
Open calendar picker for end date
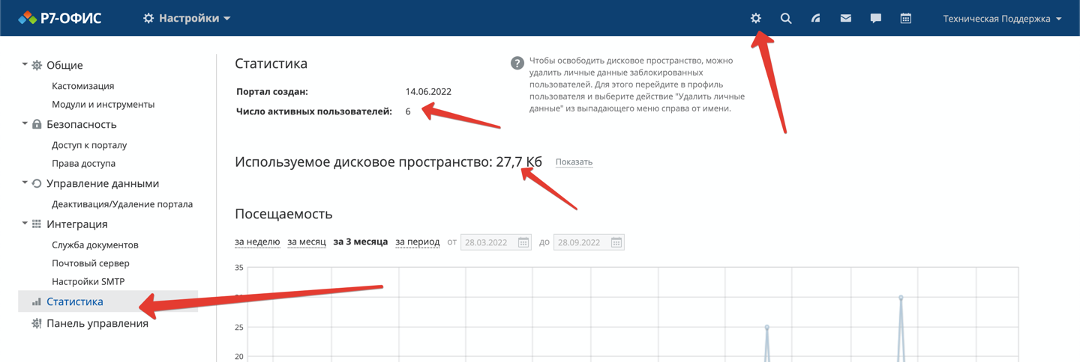[x=616, y=242]
